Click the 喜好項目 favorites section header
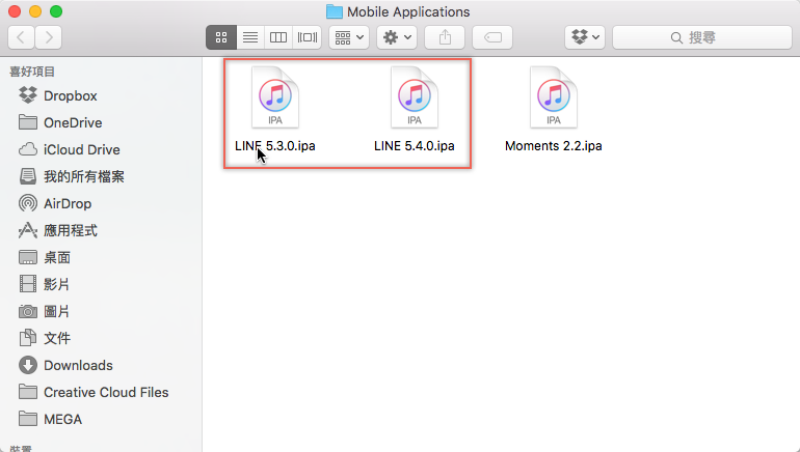The image size is (800, 452). coord(32,71)
